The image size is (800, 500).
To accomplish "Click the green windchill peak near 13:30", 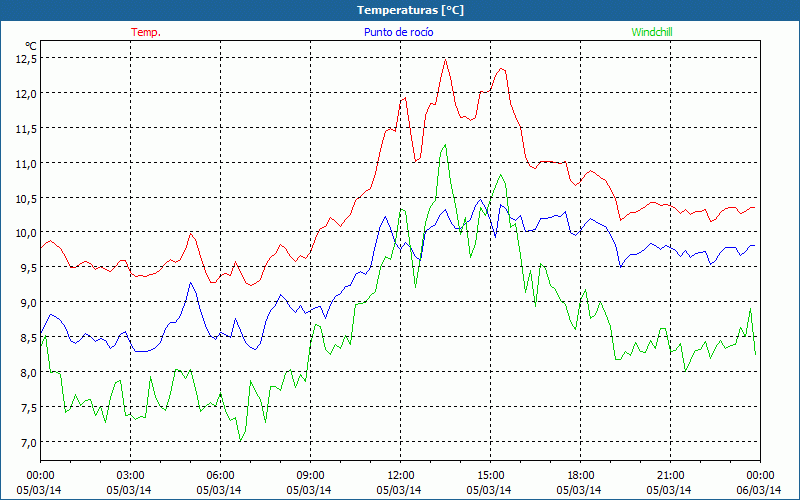I will [445, 145].
